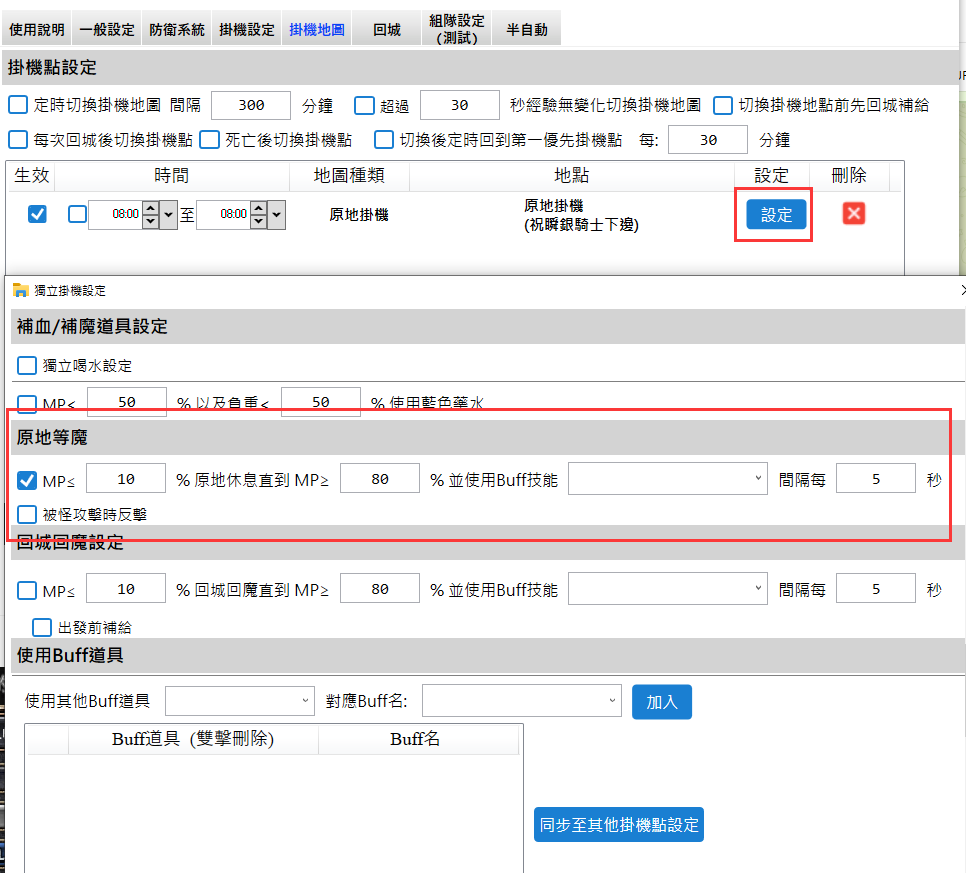Click 間隔每 5 秒 field in 原地等魔
The image size is (966, 873).
[x=875, y=479]
